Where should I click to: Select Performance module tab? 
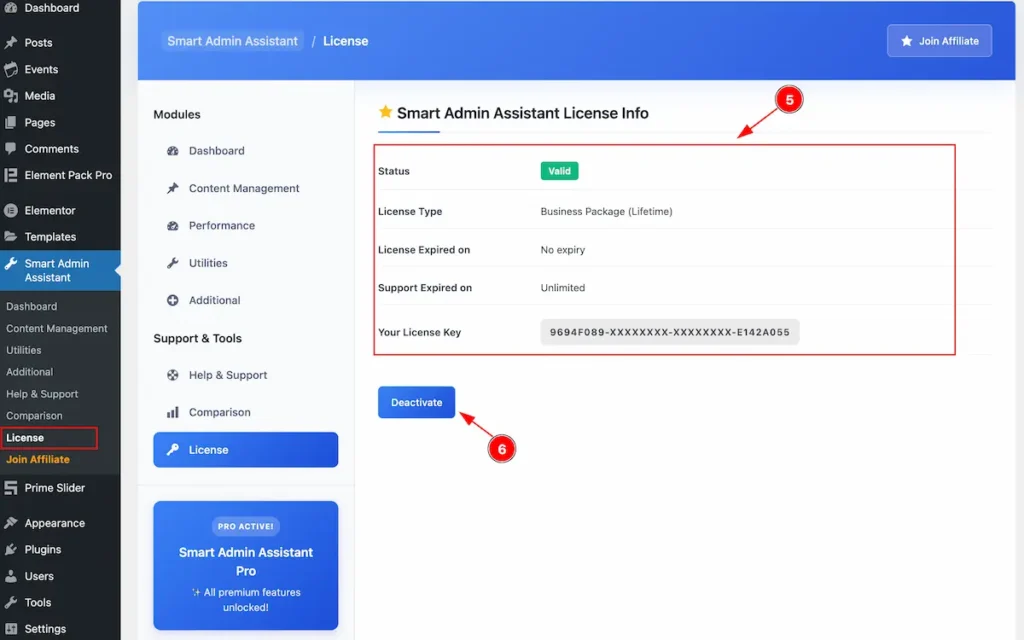246,225
